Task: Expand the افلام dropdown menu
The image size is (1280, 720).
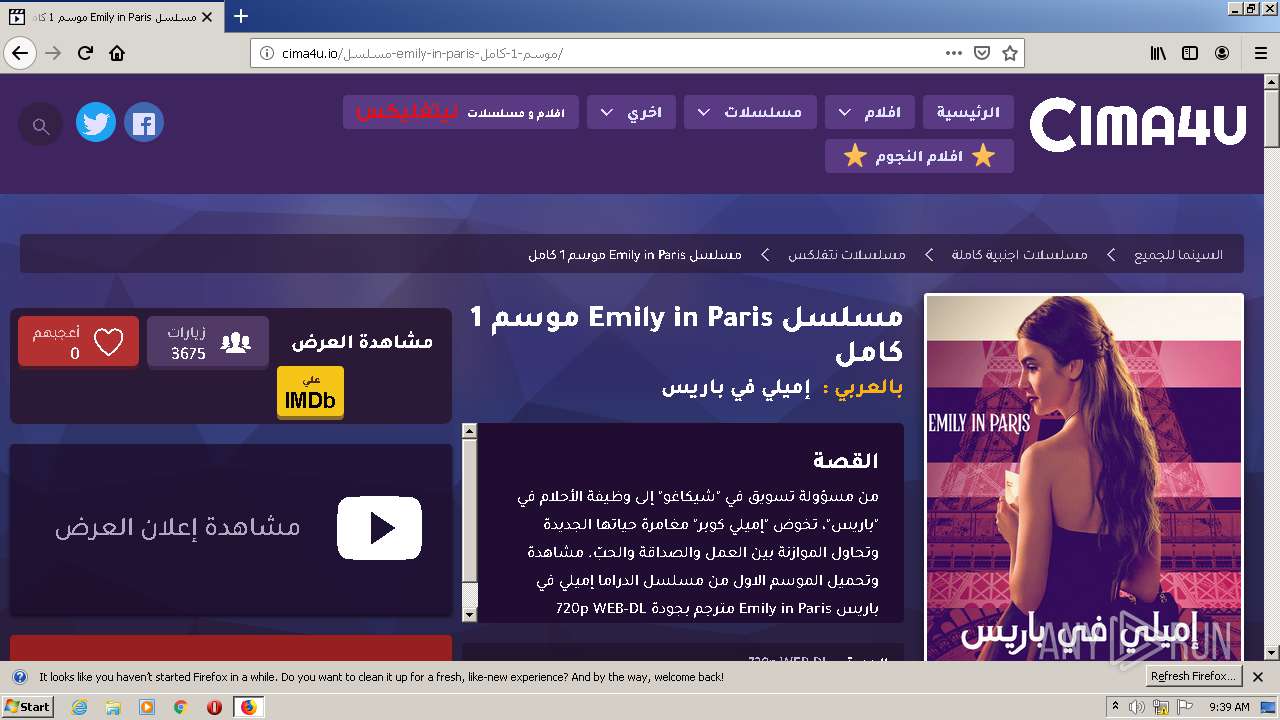Action: point(870,112)
